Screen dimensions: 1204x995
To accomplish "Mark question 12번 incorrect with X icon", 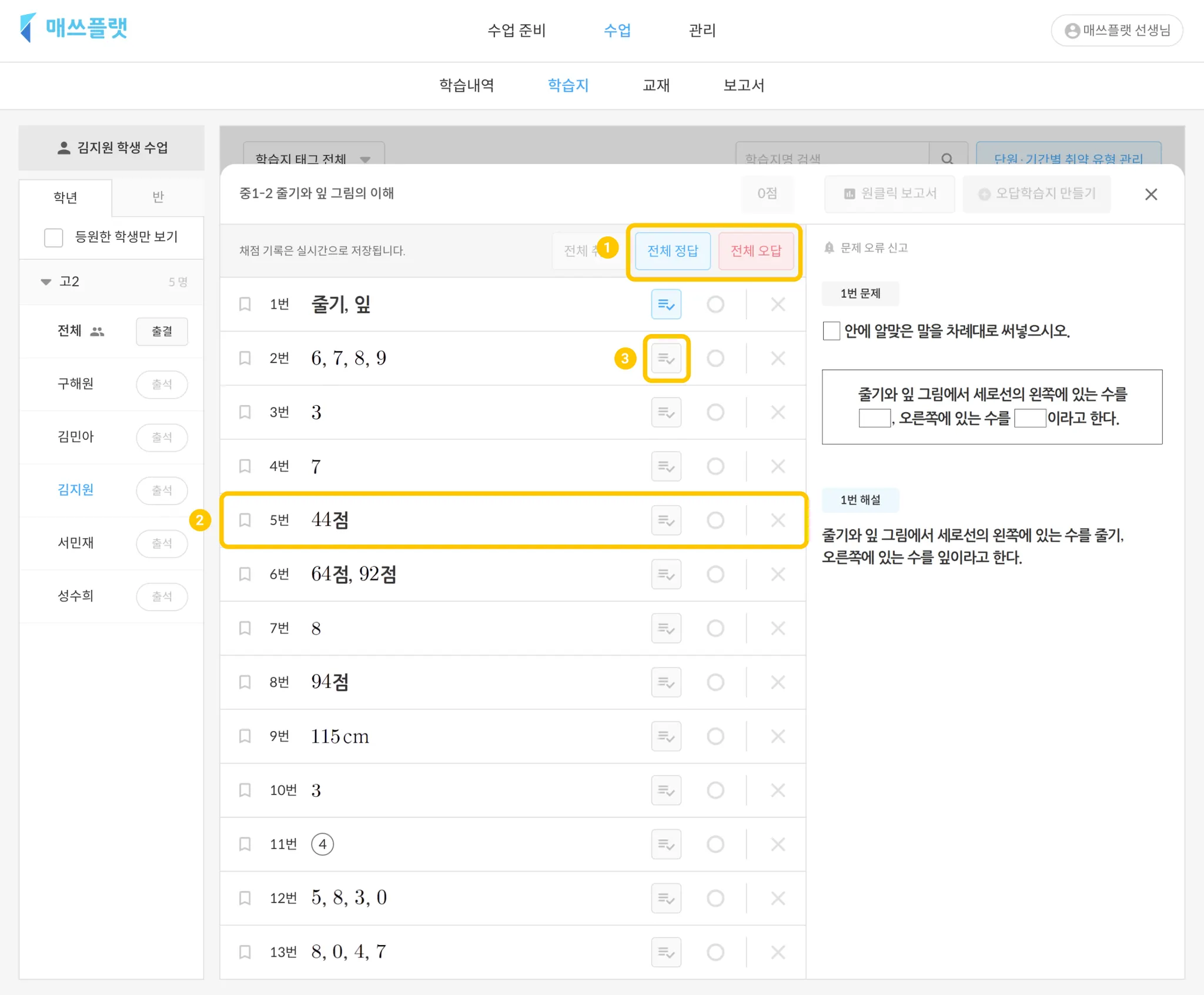I will click(x=777, y=898).
